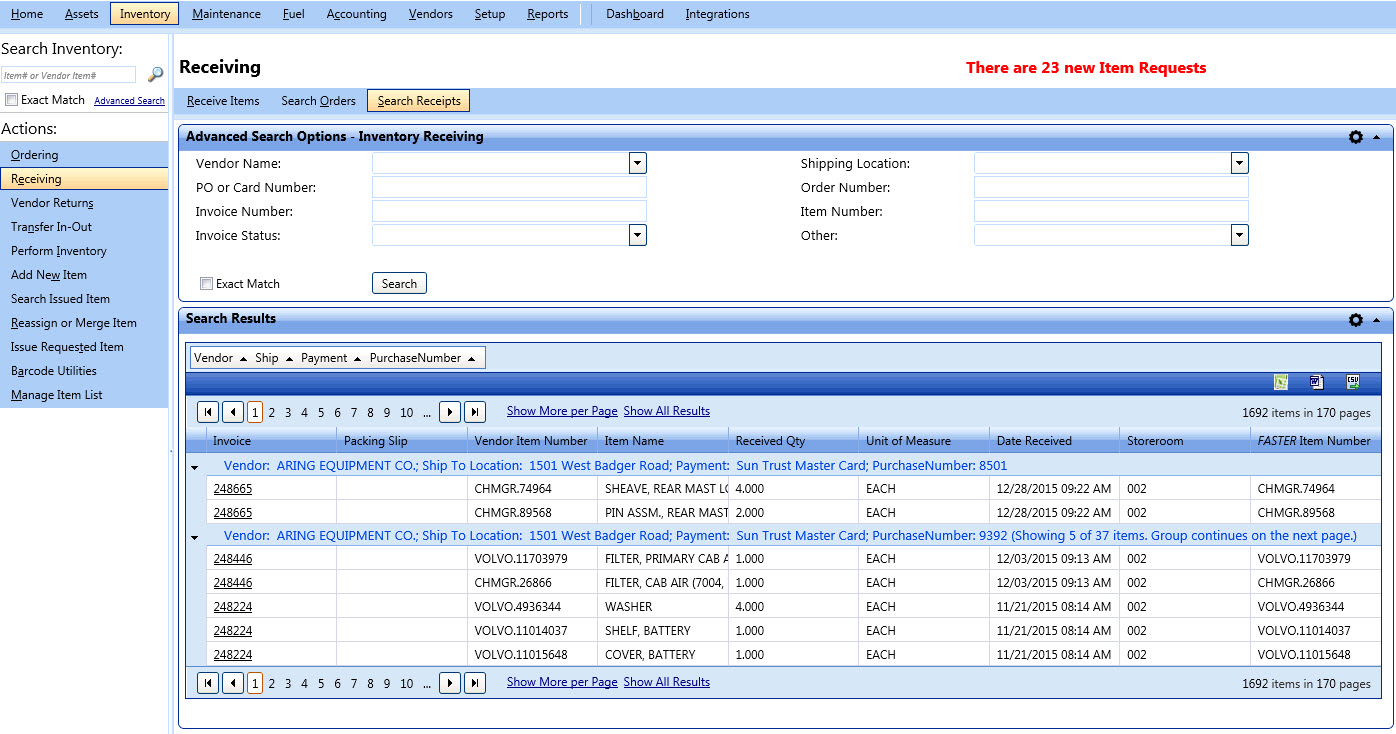Open the Setup menu

pyautogui.click(x=490, y=14)
